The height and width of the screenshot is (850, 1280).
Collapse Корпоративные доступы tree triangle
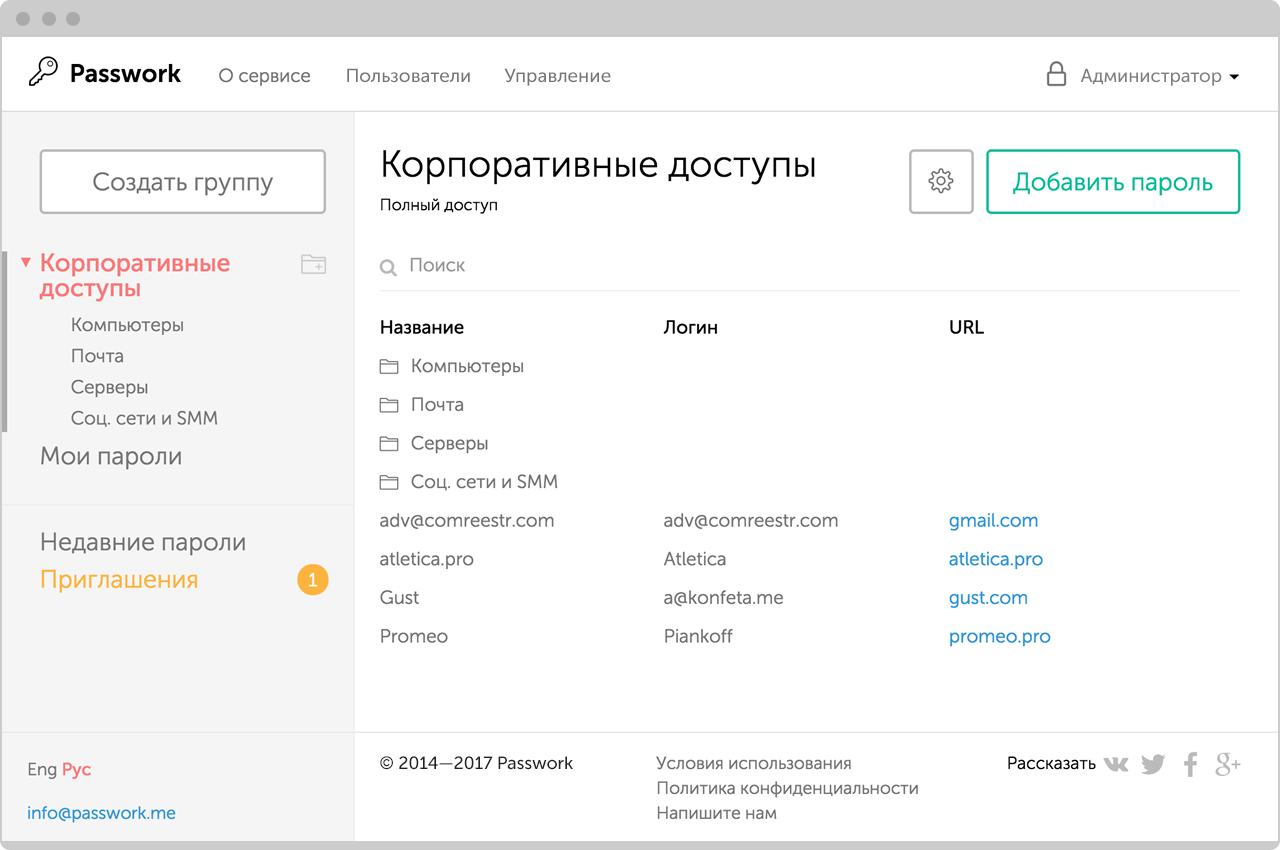pyautogui.click(x=26, y=263)
